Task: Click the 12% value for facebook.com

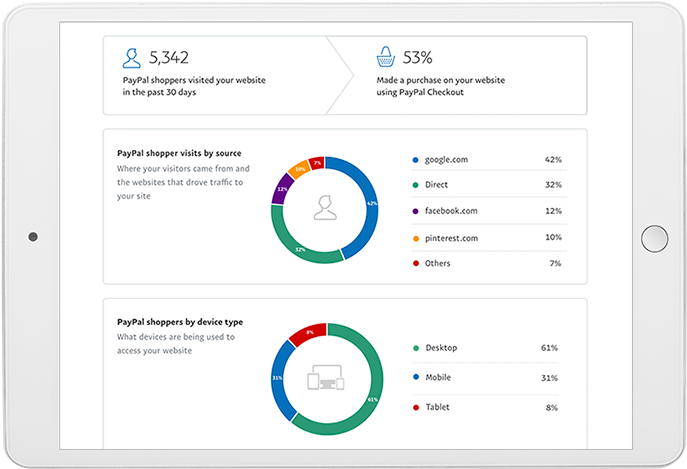Action: (x=553, y=211)
